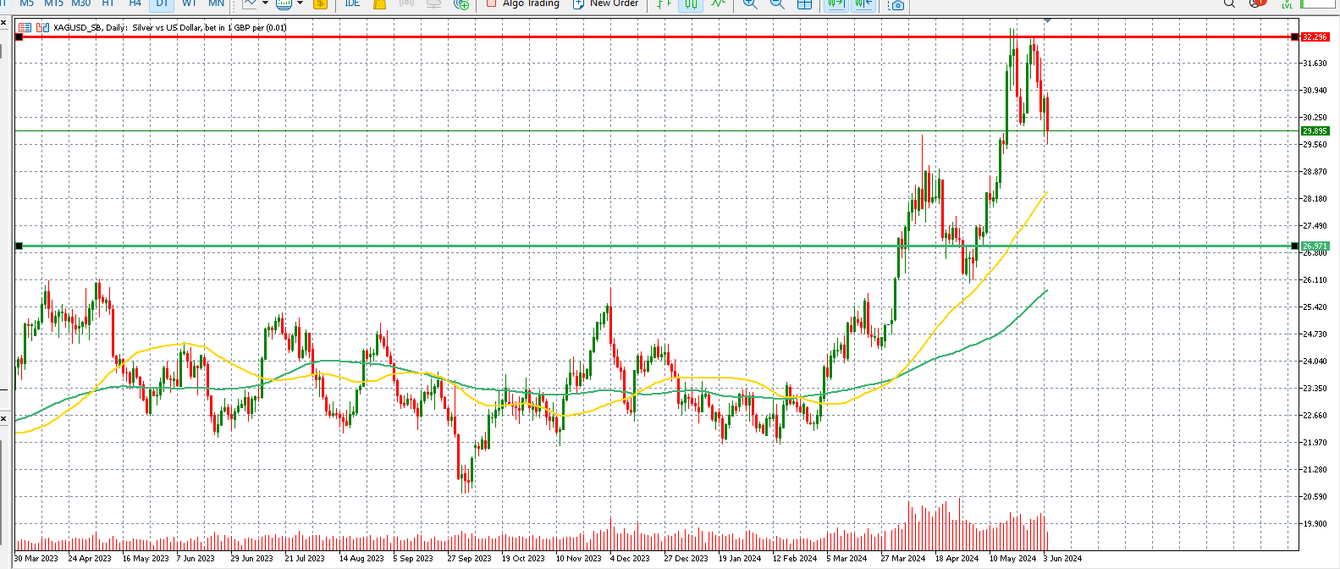
Task: Select the D1 daily timeframe
Action: click(x=161, y=3)
